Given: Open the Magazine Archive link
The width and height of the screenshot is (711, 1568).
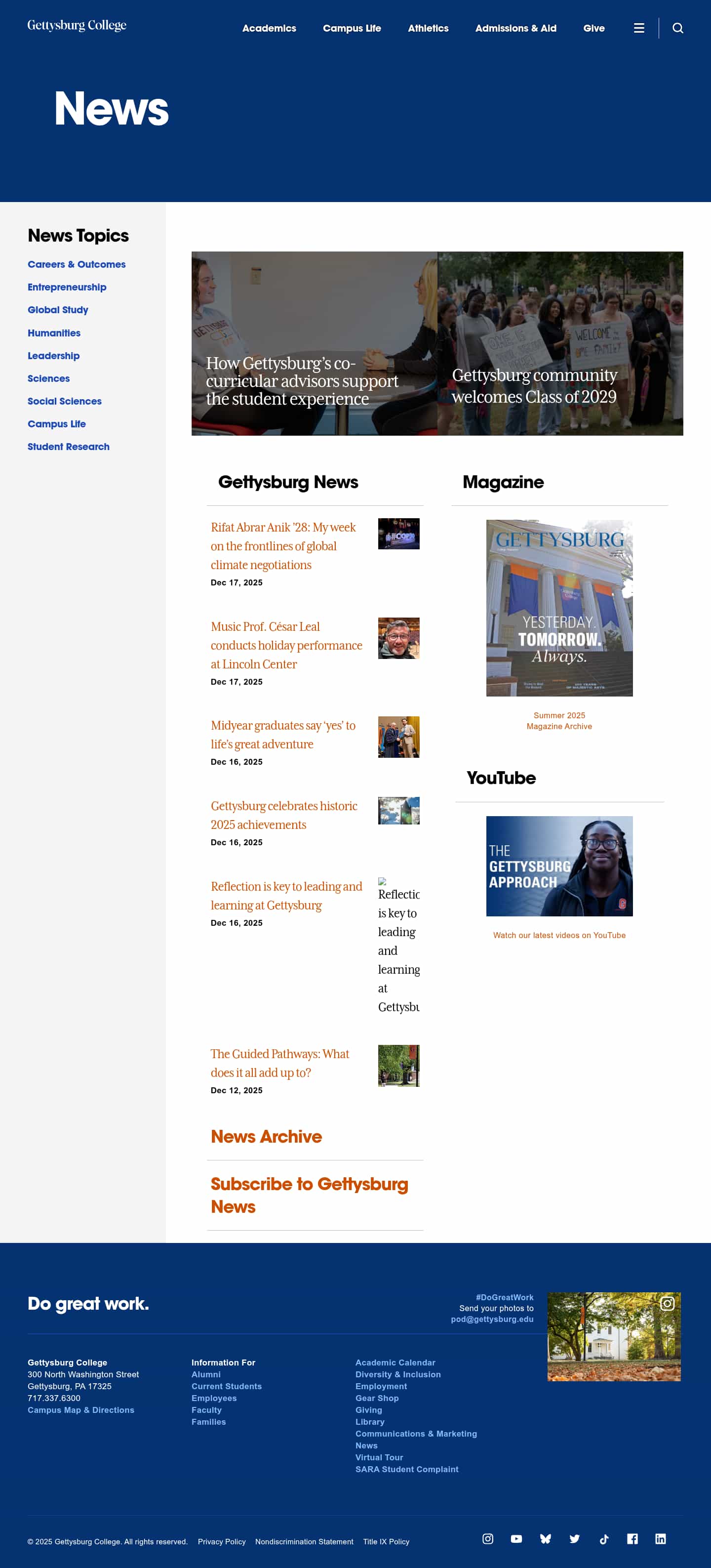Looking at the screenshot, I should click(x=559, y=726).
